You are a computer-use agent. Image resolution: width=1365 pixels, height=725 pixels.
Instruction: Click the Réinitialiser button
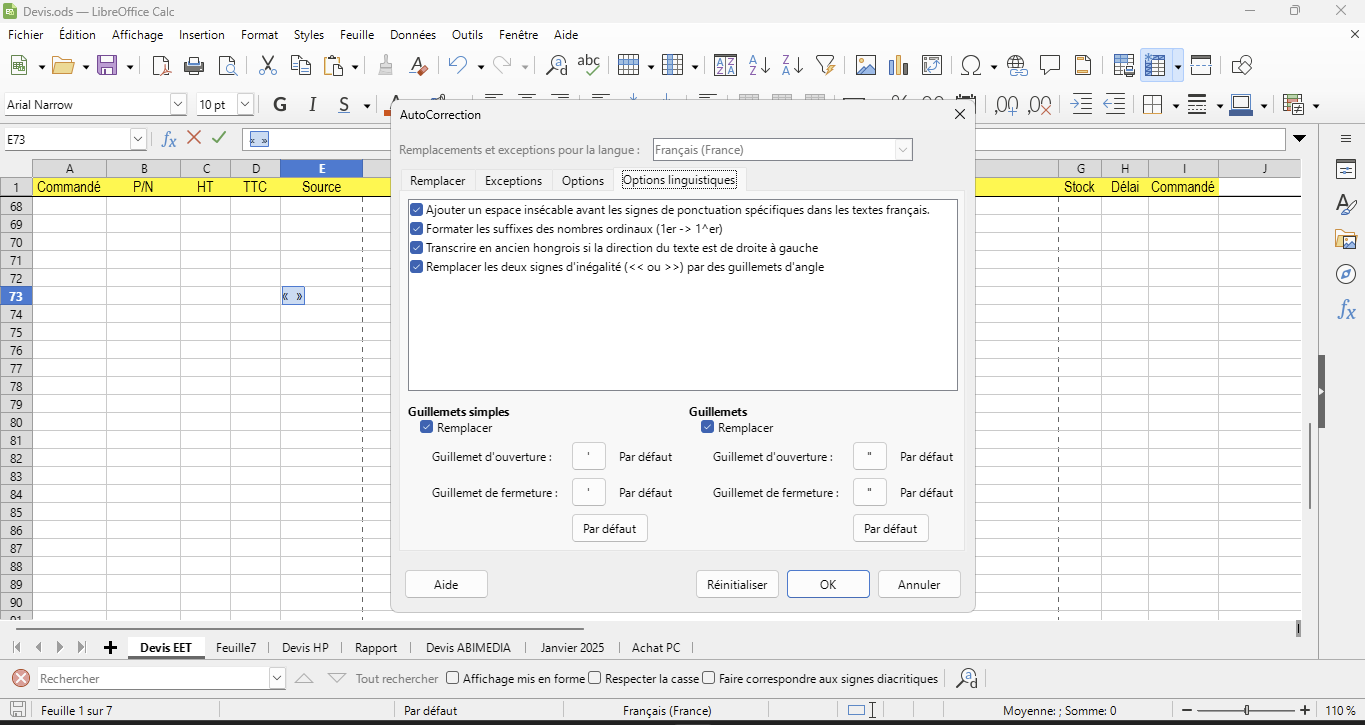click(x=737, y=585)
